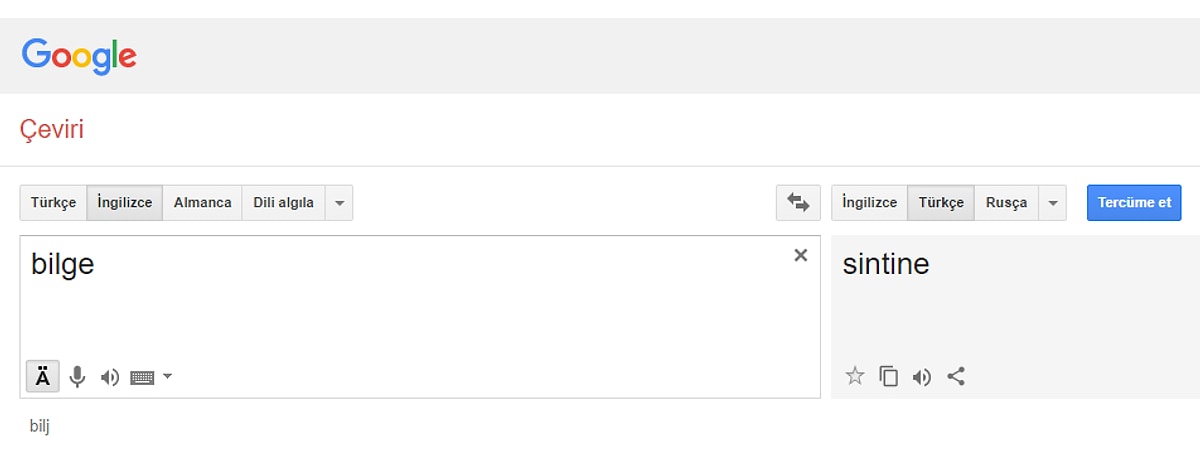
Task: Listen to source text speaker icon
Action: (110, 377)
